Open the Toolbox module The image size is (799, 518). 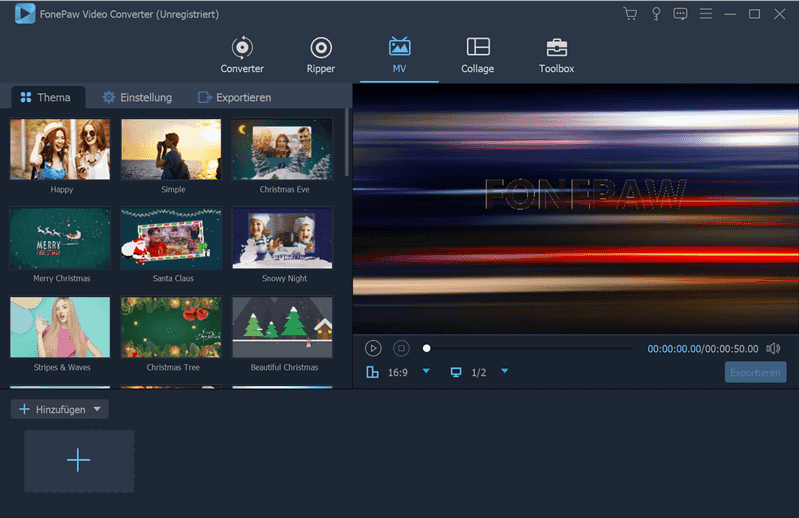[556, 55]
